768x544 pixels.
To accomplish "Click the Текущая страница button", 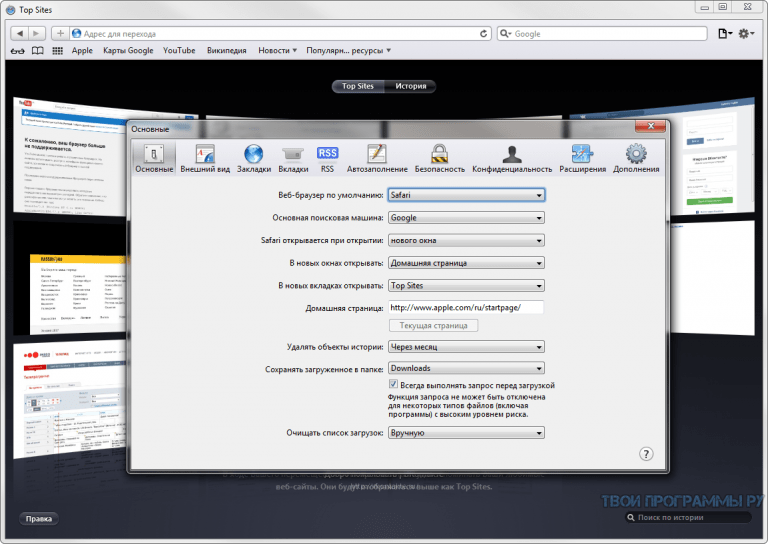I will pyautogui.click(x=433, y=326).
